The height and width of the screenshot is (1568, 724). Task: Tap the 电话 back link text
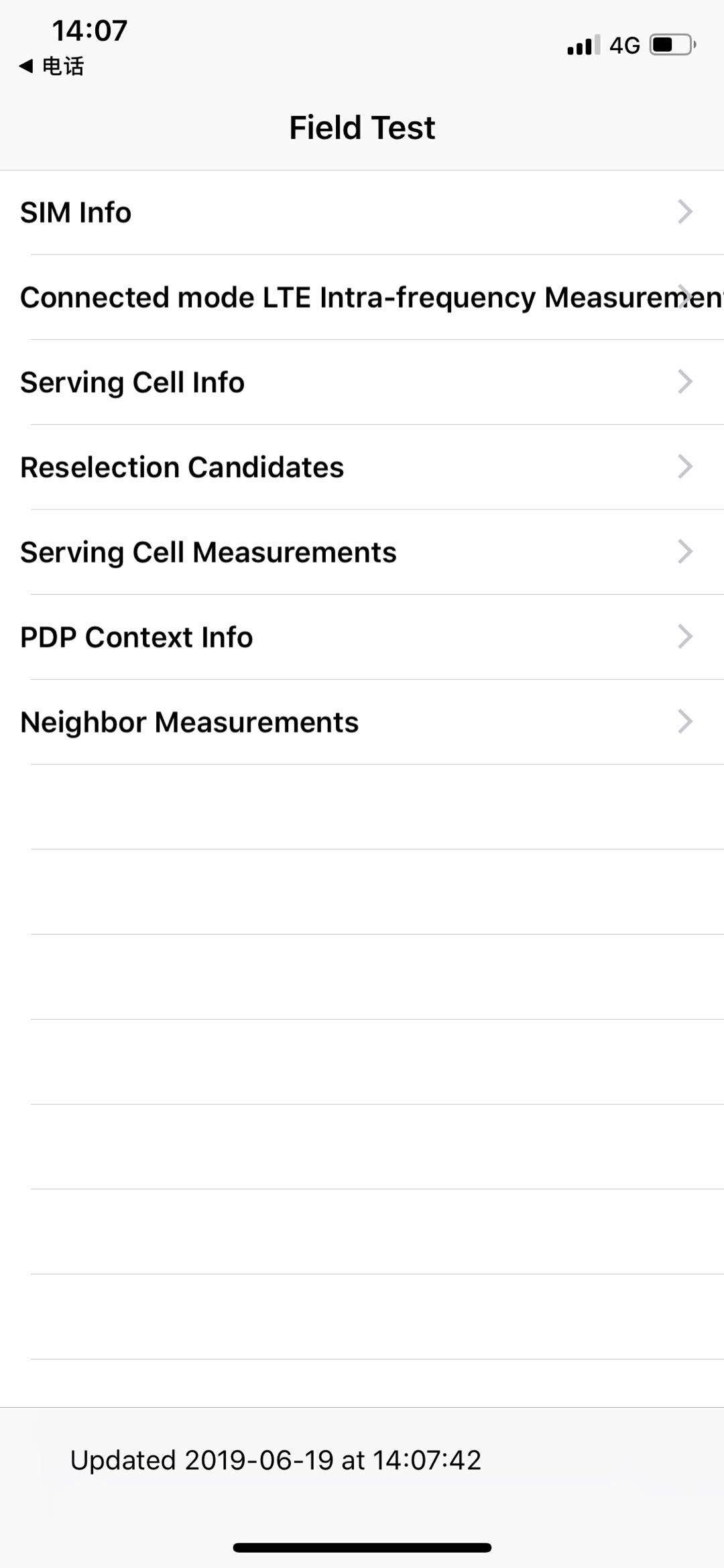(x=63, y=66)
